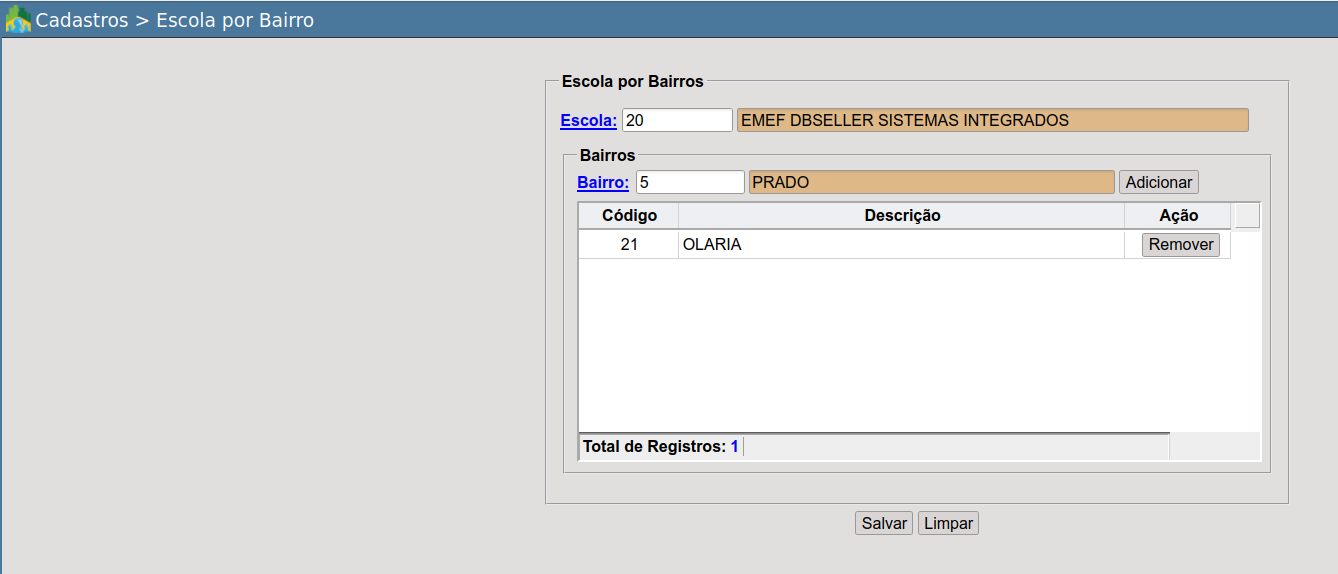1338x574 pixels.
Task: Focus the Bairro code field containing 5
Action: point(690,182)
